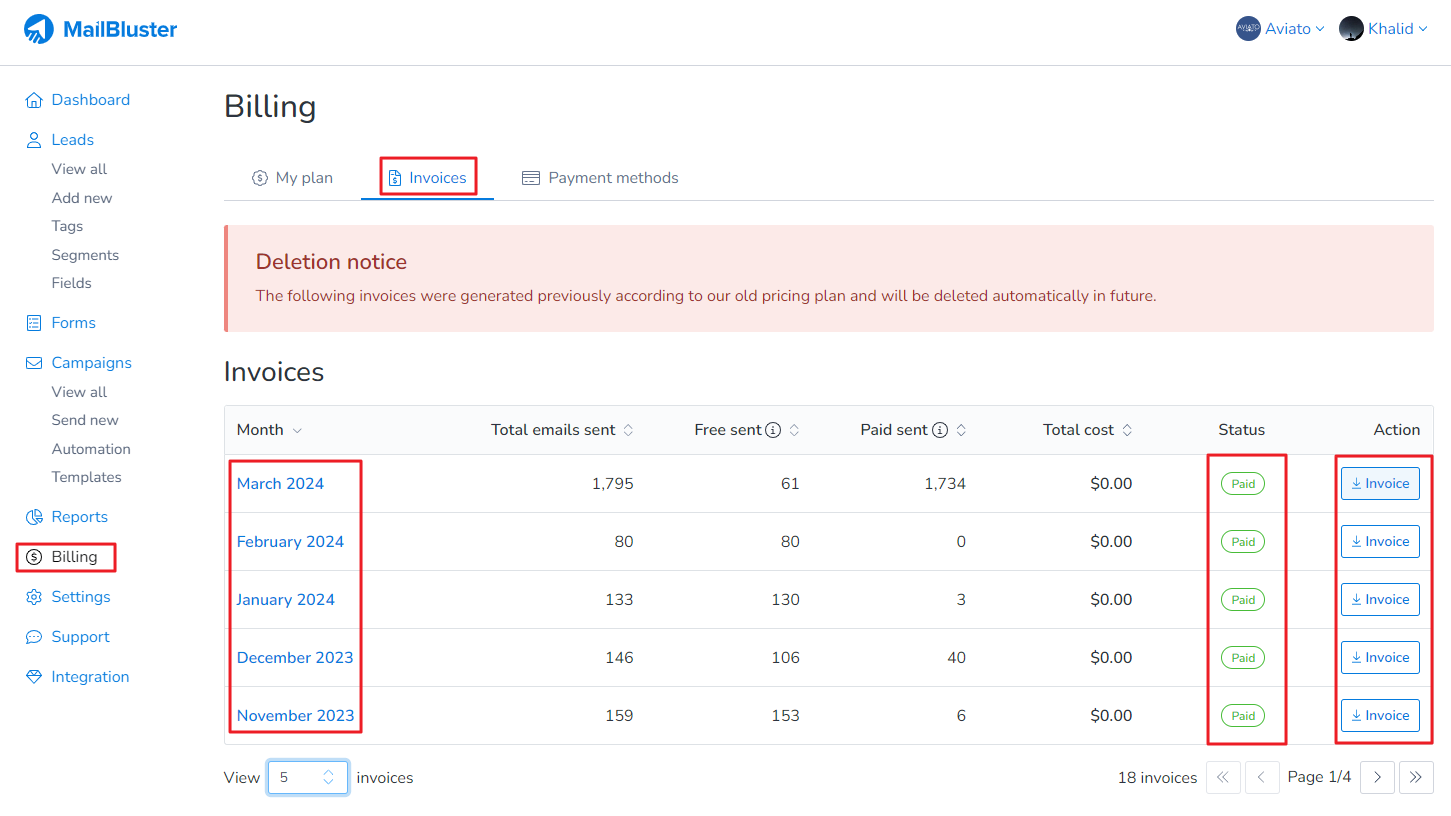The height and width of the screenshot is (816, 1451).
Task: Open the Aviato brand dropdown
Action: [1280, 29]
